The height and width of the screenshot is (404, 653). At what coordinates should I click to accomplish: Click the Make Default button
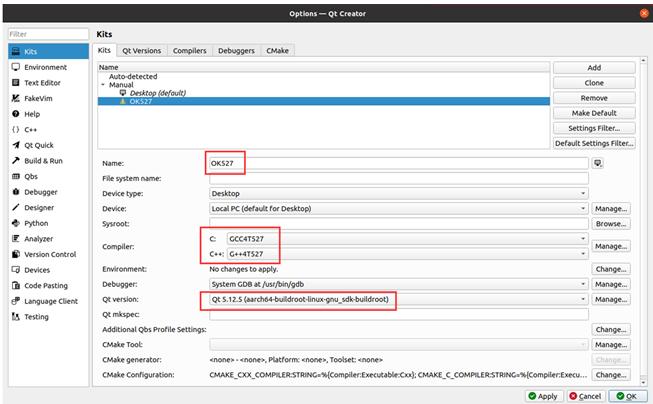click(594, 113)
